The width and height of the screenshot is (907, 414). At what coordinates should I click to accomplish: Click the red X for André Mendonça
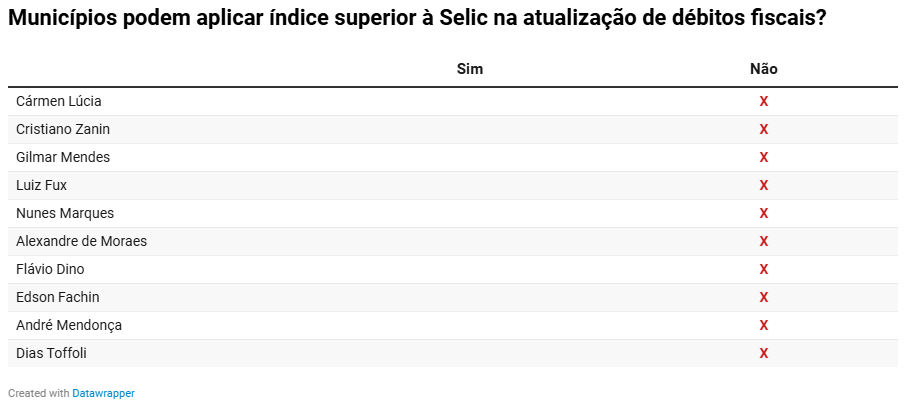click(x=764, y=325)
